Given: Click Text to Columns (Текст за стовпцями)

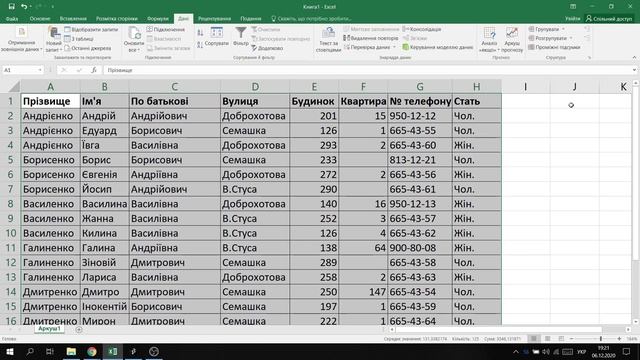Looking at the screenshot, I should [328, 40].
